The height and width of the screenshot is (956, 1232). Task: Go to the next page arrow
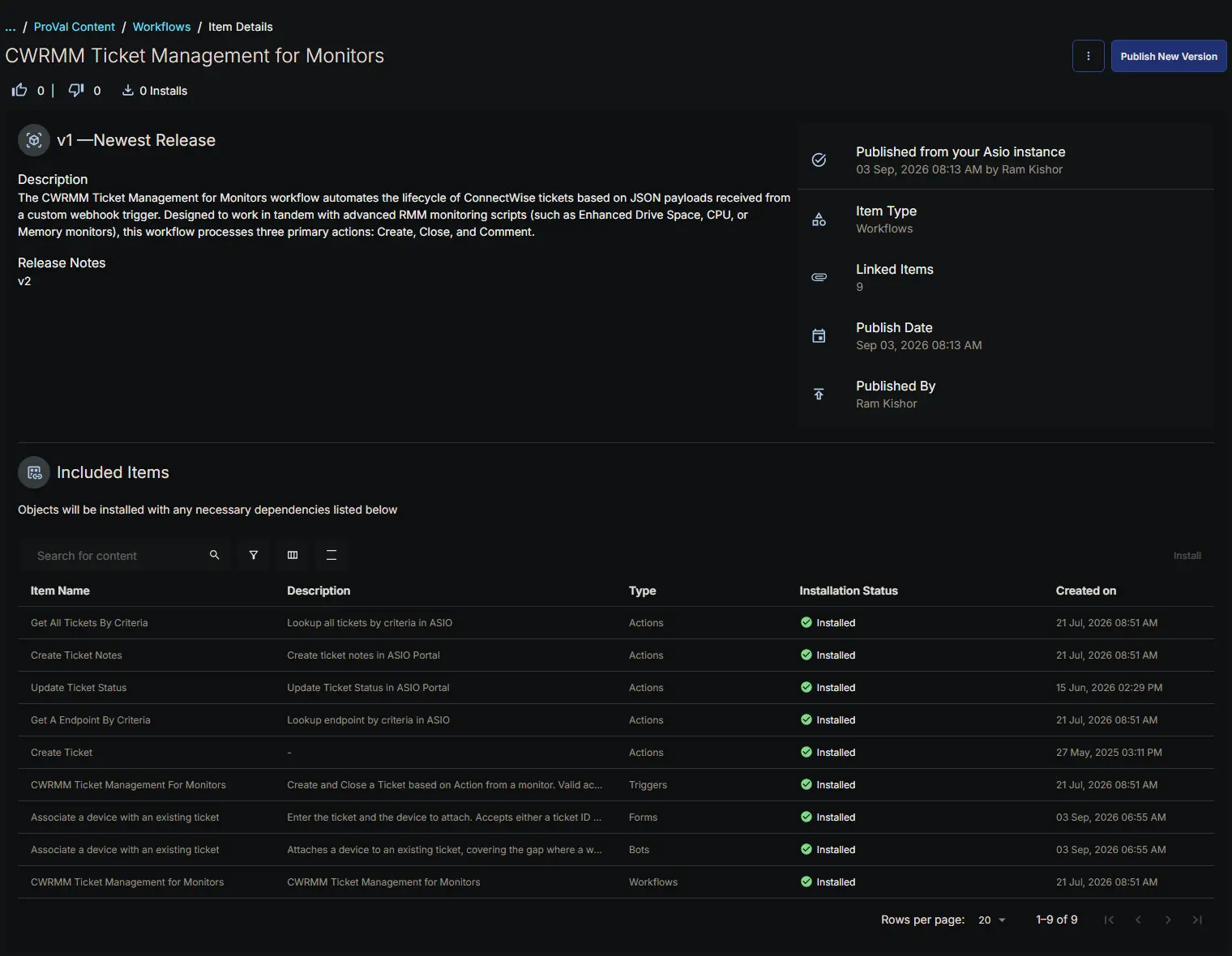(x=1168, y=920)
